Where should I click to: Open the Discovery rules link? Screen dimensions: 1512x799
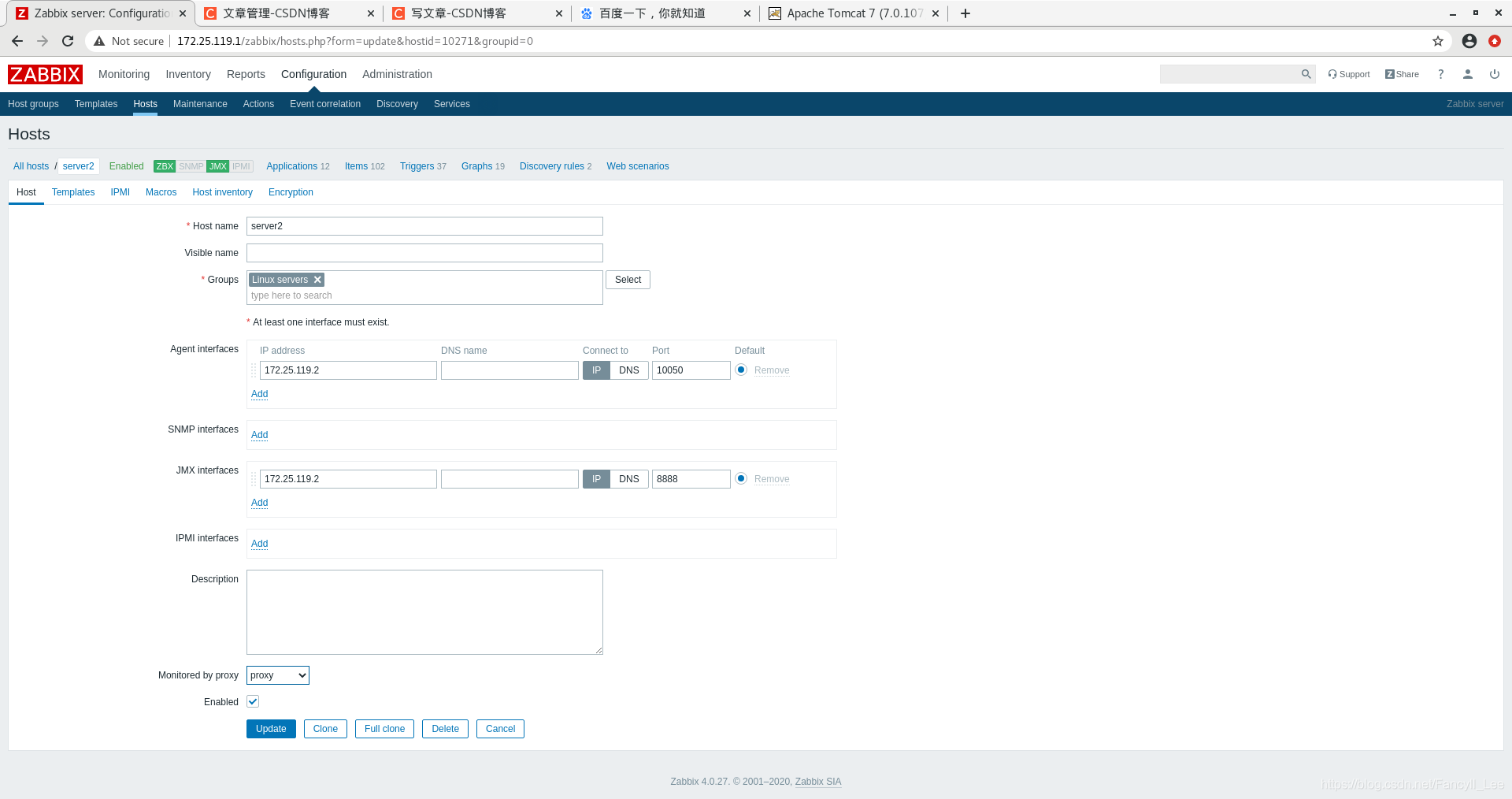coord(555,166)
